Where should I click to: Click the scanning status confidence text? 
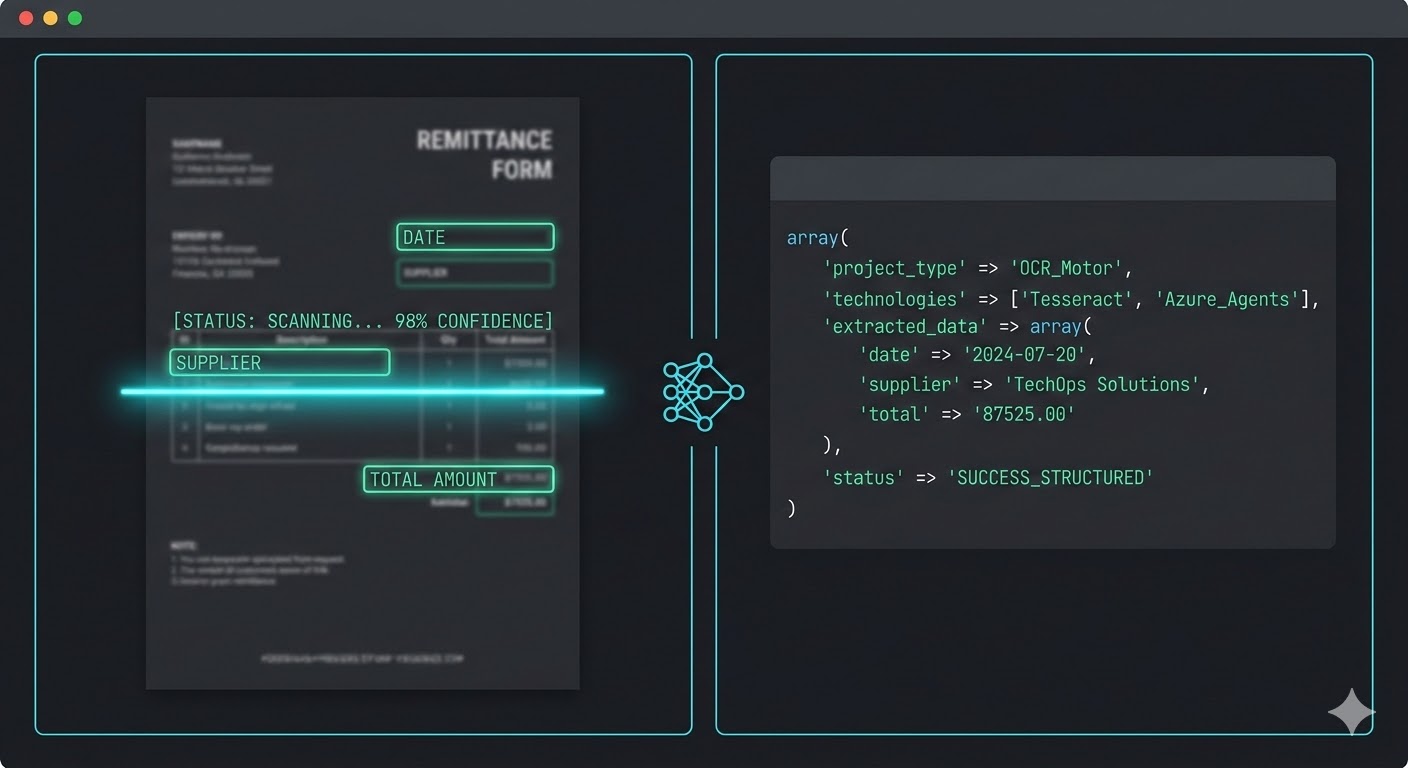pos(362,321)
